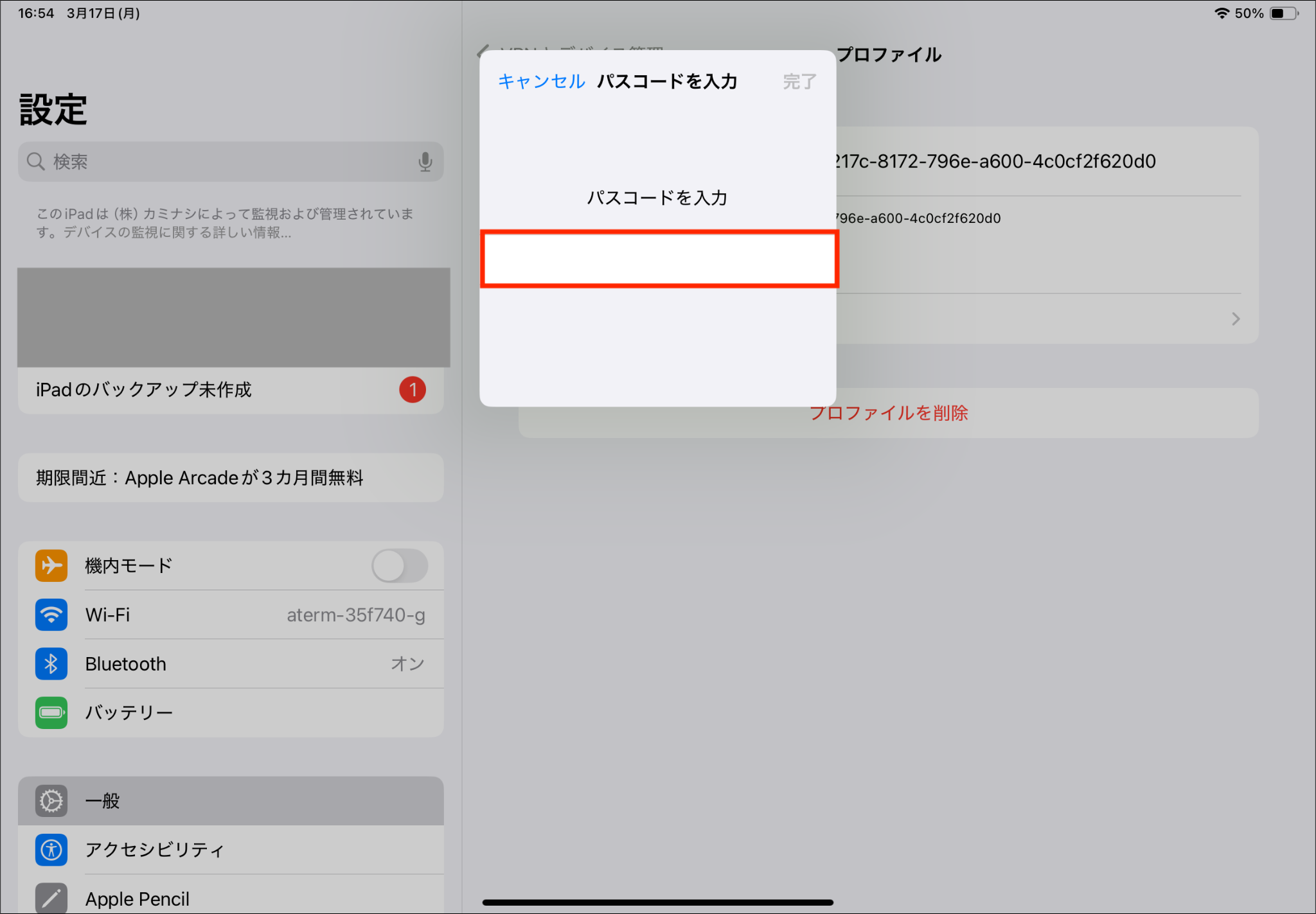The height and width of the screenshot is (914, 1316).
Task: Click the Accessibility icon
Action: [x=51, y=850]
